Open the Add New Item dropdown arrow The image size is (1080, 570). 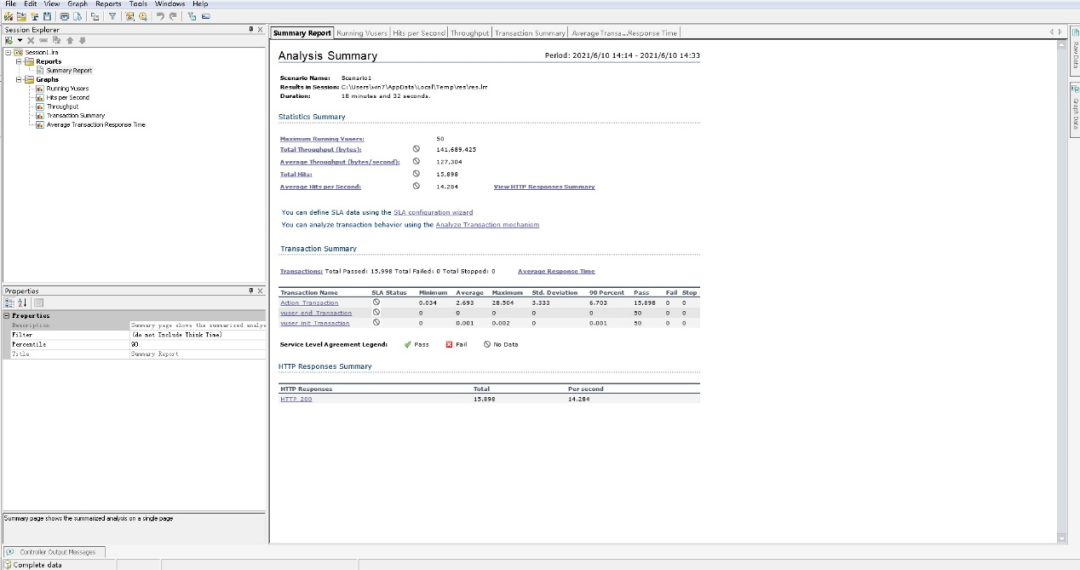pos(20,41)
